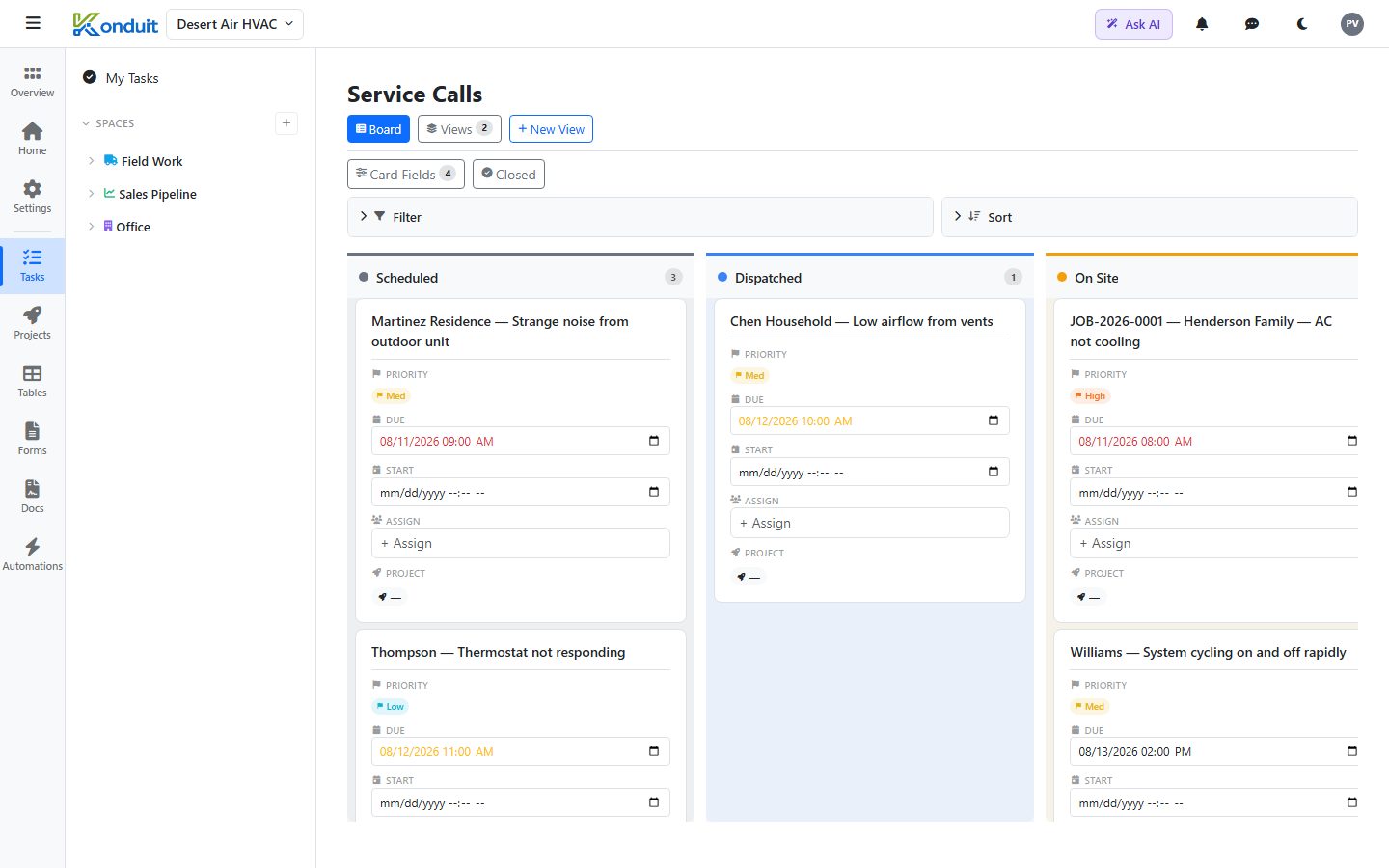1389x868 pixels.
Task: Open the notifications bell
Action: 1202,24
